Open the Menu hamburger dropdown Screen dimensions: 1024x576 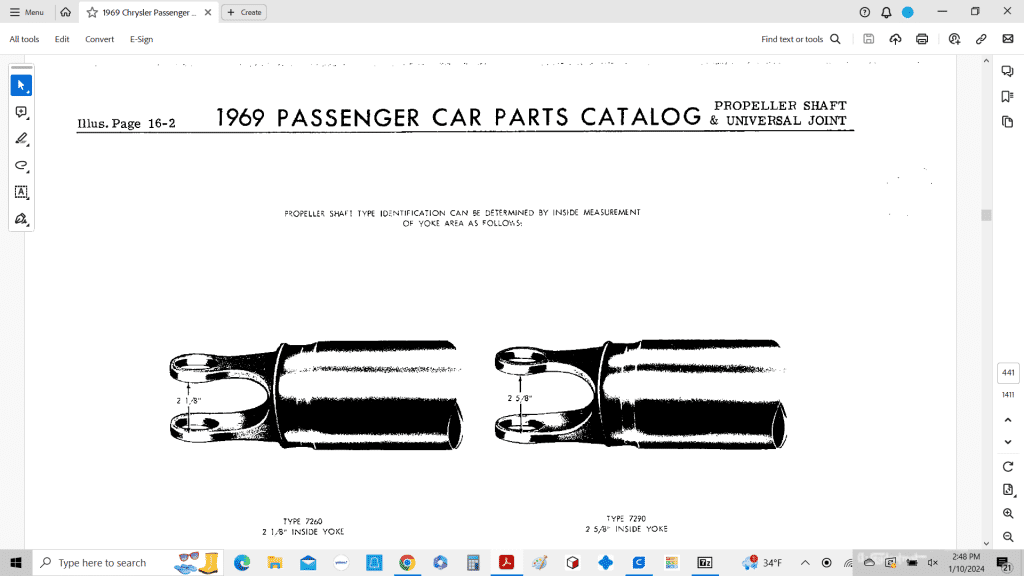pos(27,12)
